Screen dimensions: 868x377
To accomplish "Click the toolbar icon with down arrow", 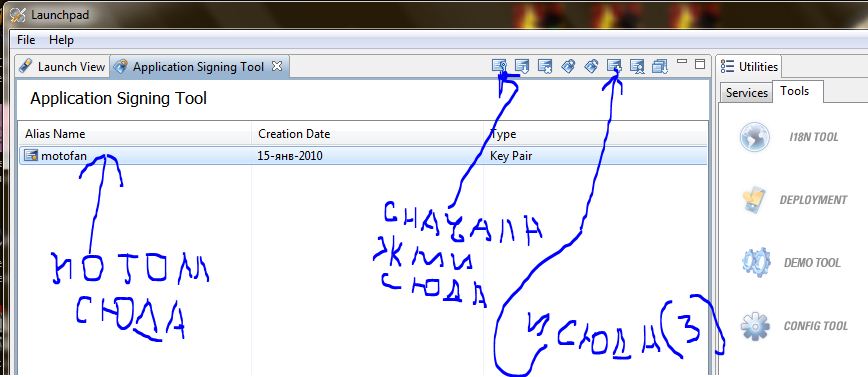I will [x=522, y=66].
